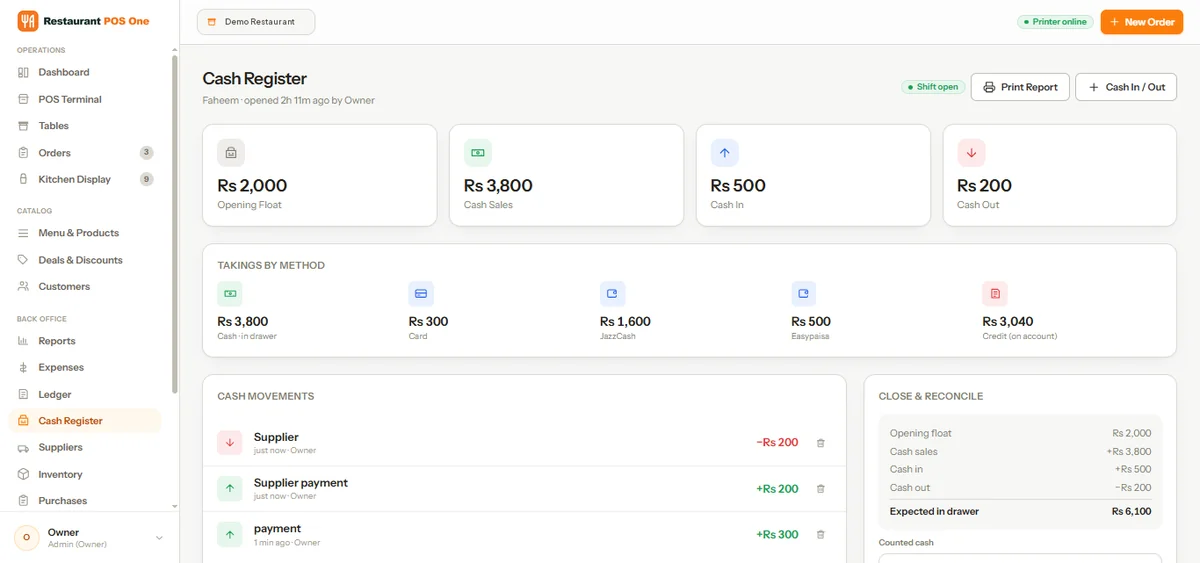The image size is (1200, 563).
Task: Open Kitchen Display page
Action: pos(84,180)
